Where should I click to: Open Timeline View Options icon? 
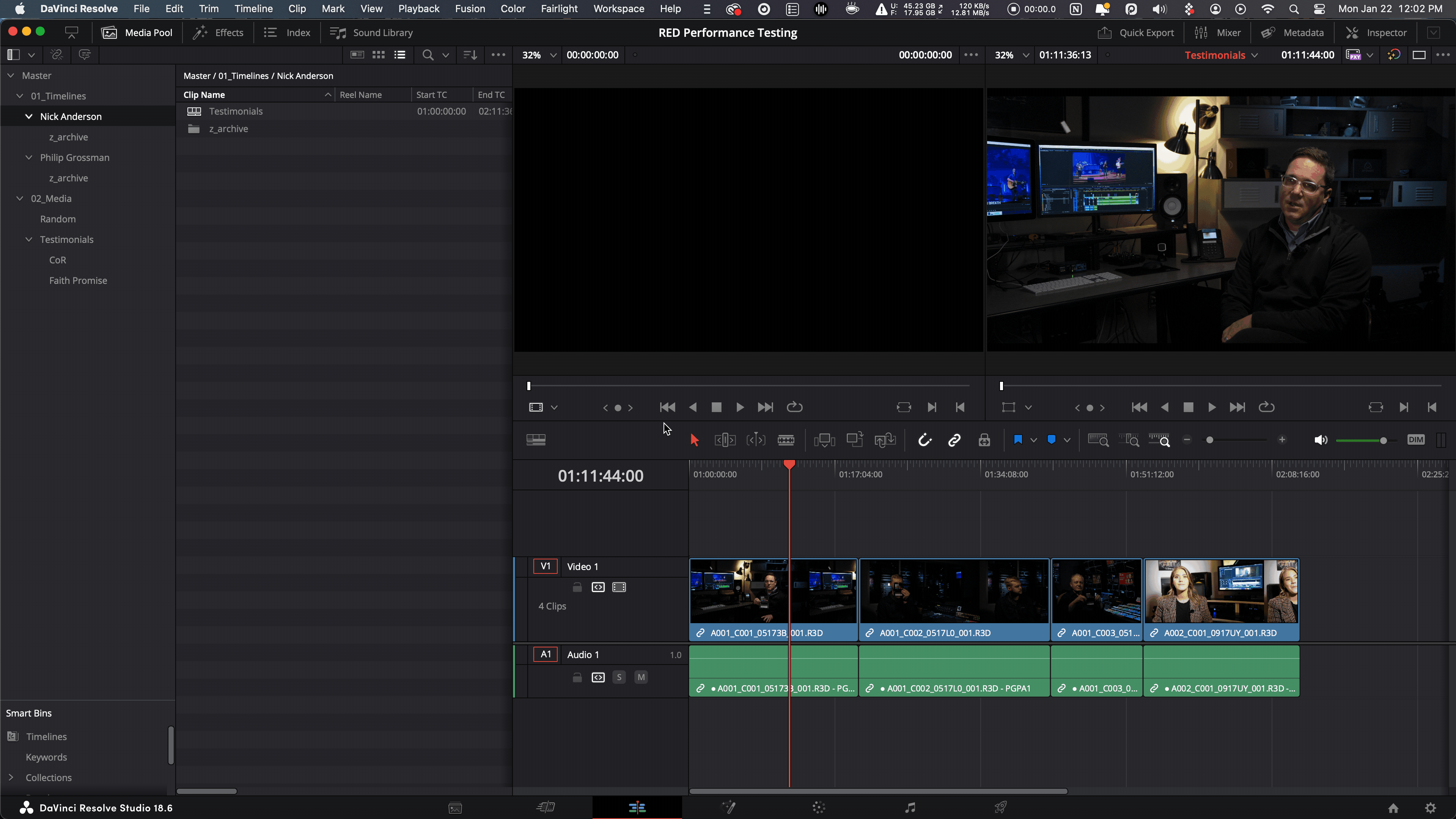point(536,440)
